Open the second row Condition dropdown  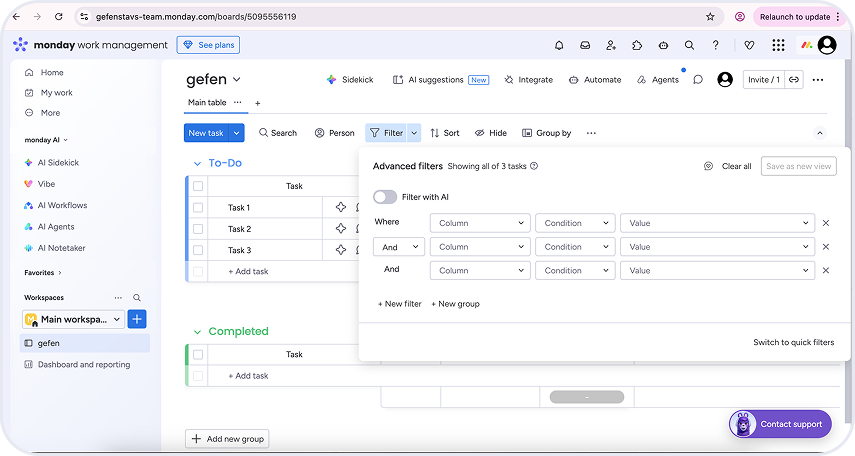[575, 247]
